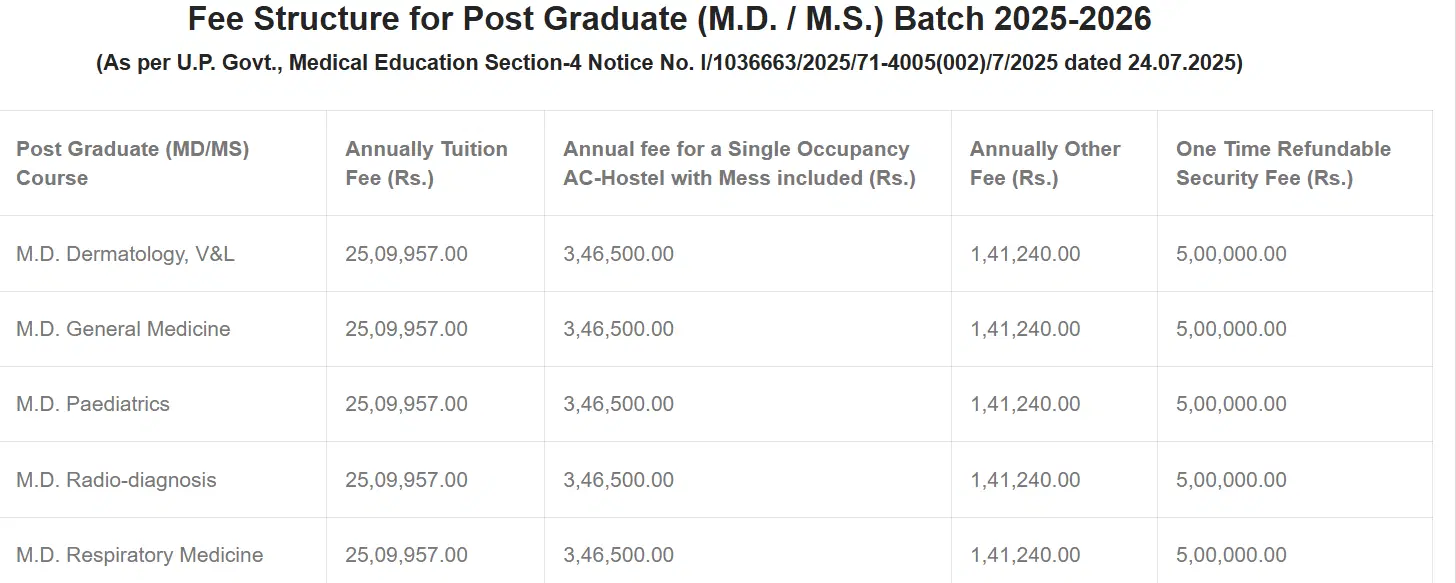The width and height of the screenshot is (1456, 583).
Task: Select the Annually Tuition Fee column header
Action: pos(426,163)
